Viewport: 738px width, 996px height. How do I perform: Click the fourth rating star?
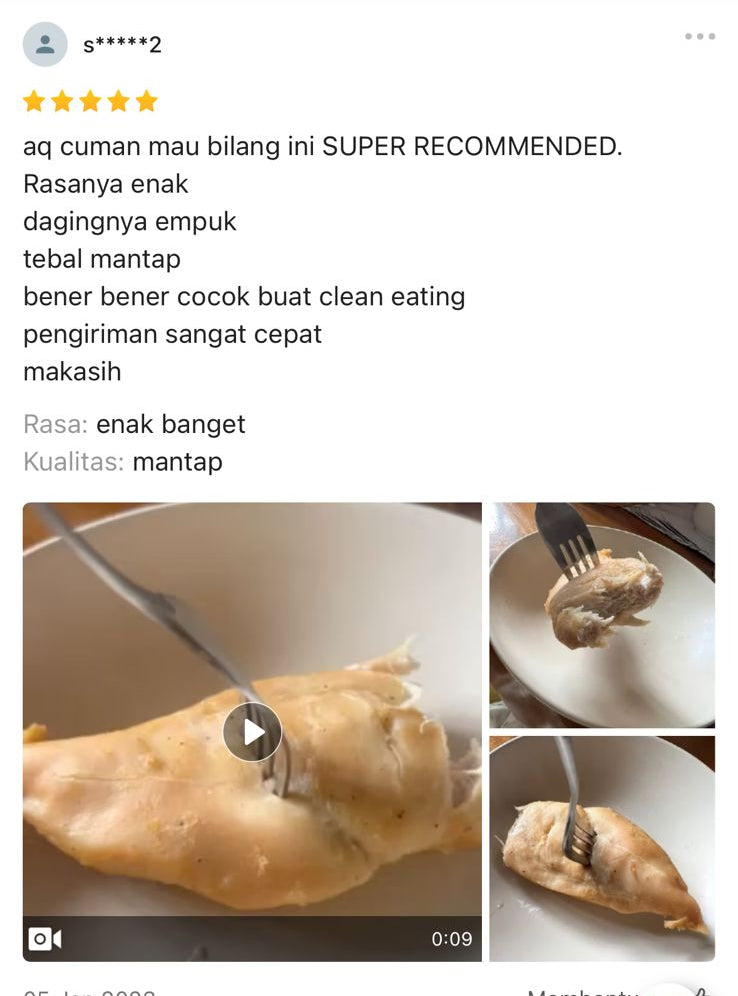[x=118, y=101]
